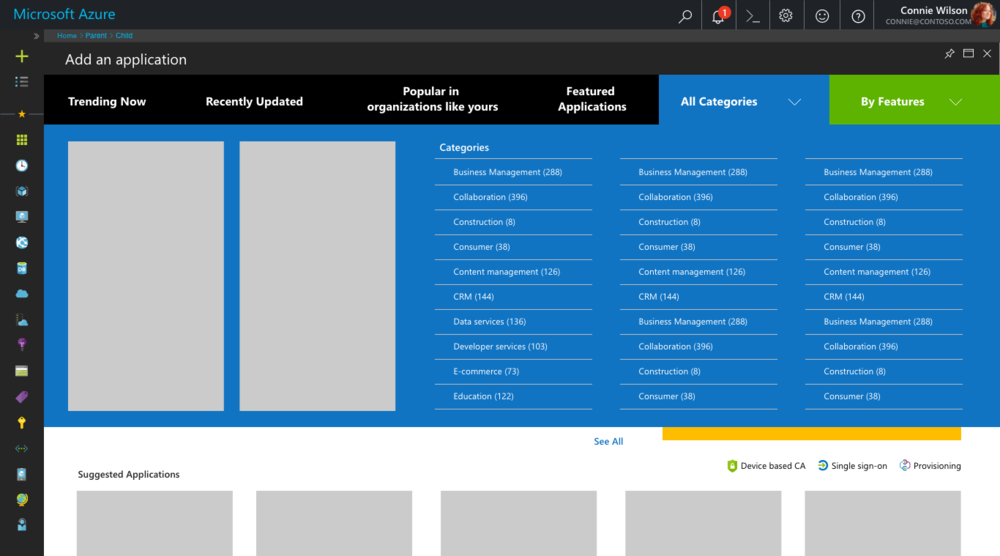Open Popular in organizations like yours tab
Viewport: 1000px width, 556px height.
click(x=432, y=99)
